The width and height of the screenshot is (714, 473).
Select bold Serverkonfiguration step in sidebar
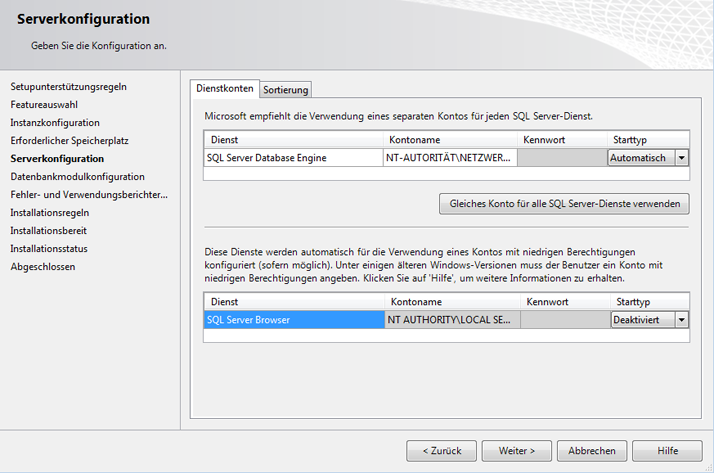[57, 159]
